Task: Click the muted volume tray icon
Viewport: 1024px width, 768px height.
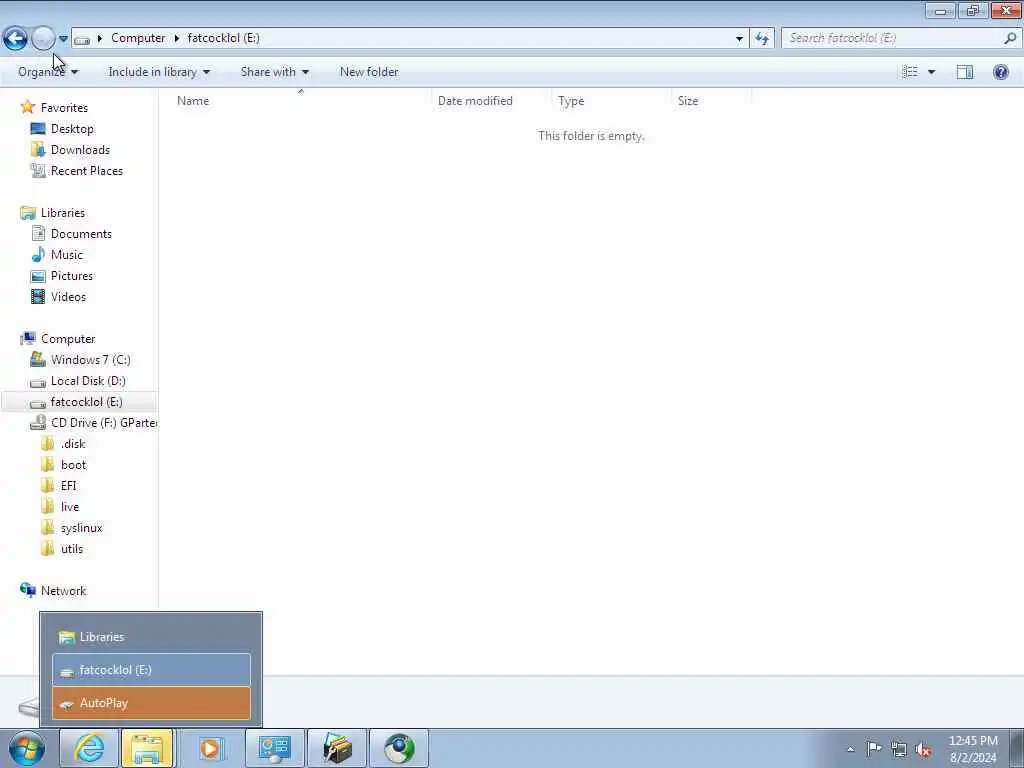Action: pos(923,749)
